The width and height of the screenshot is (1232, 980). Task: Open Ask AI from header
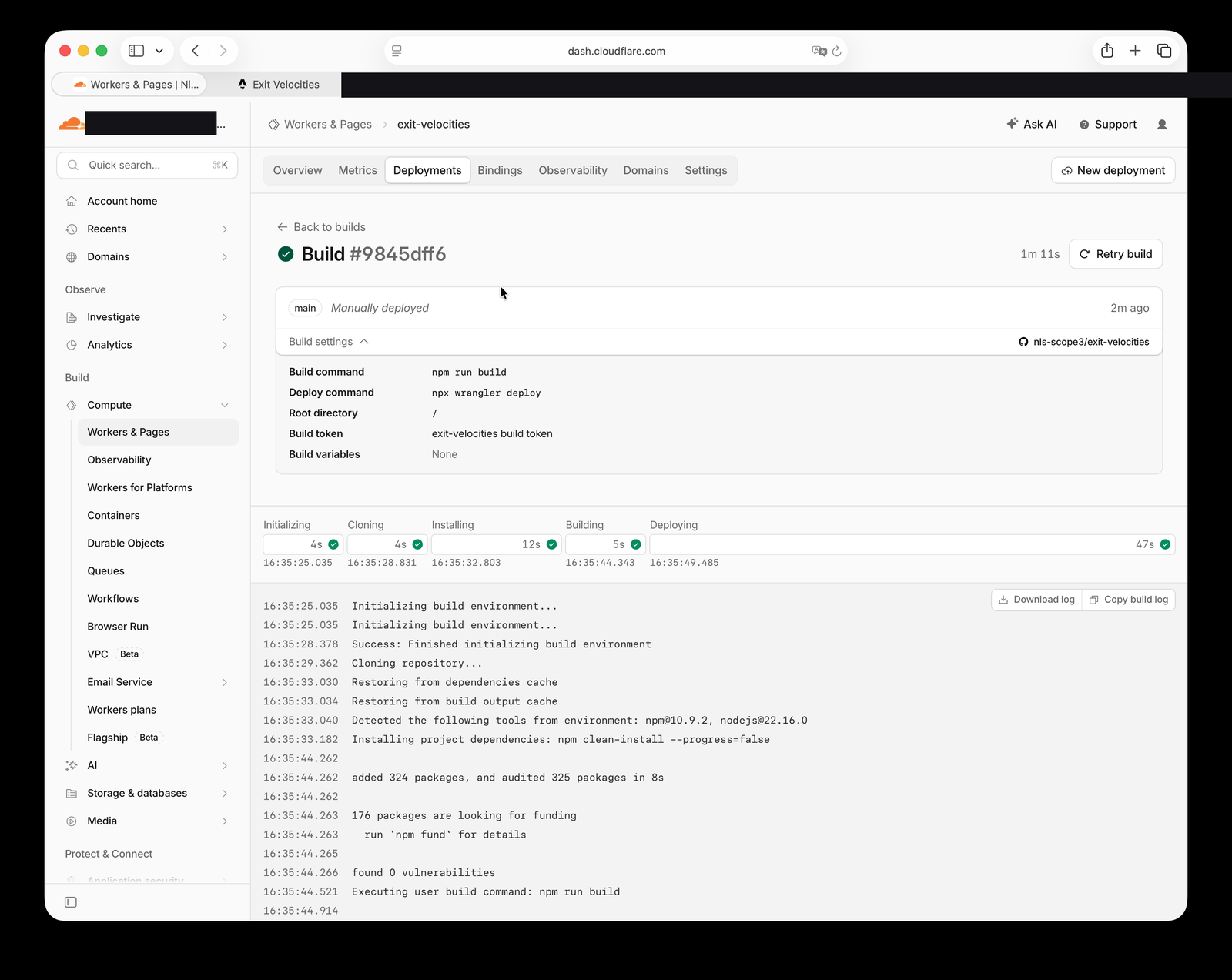click(1032, 124)
